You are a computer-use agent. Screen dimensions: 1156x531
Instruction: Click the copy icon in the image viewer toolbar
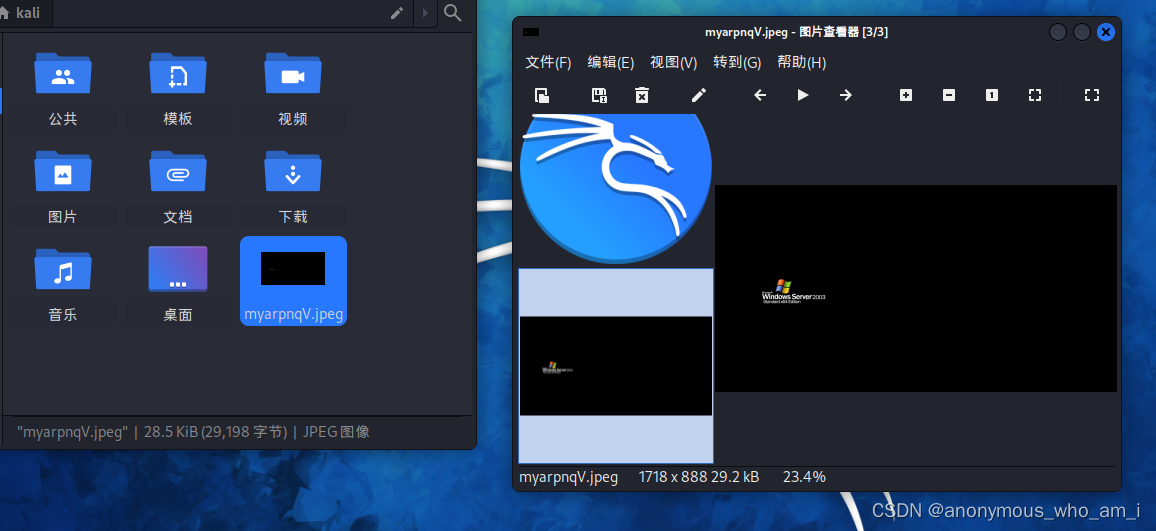(541, 95)
